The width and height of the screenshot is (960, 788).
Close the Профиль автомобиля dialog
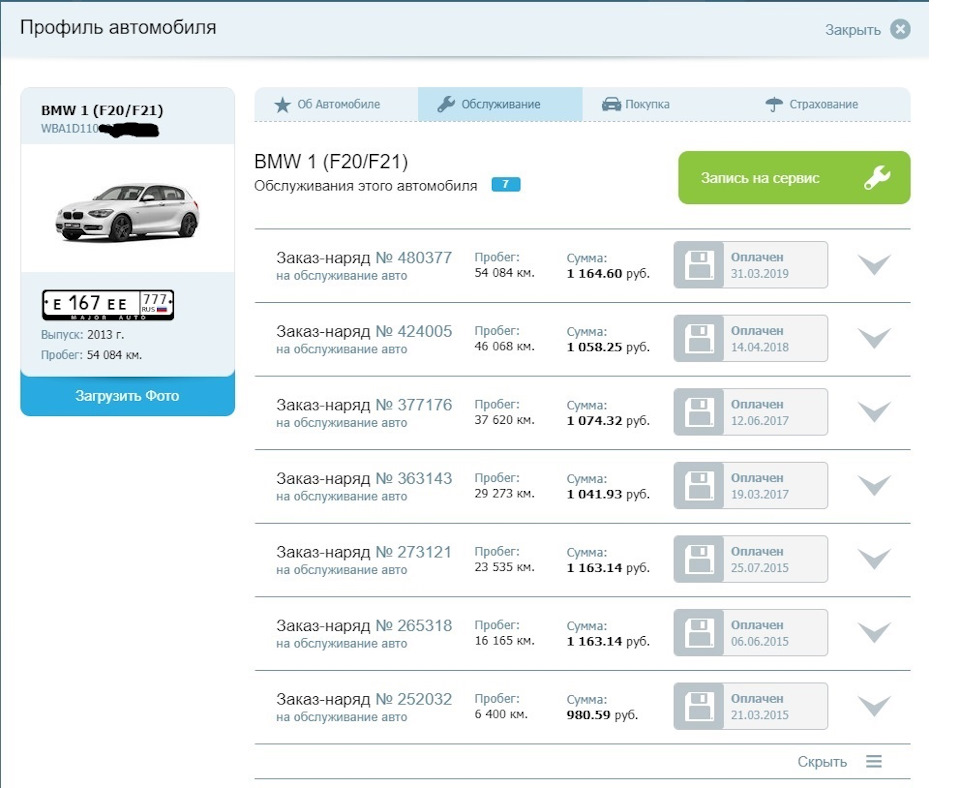point(900,29)
